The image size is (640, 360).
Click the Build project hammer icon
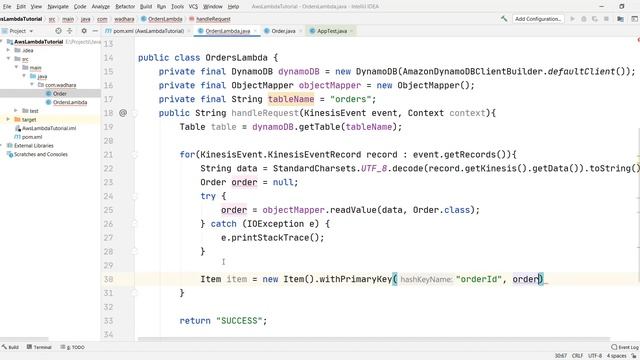tap(504, 19)
